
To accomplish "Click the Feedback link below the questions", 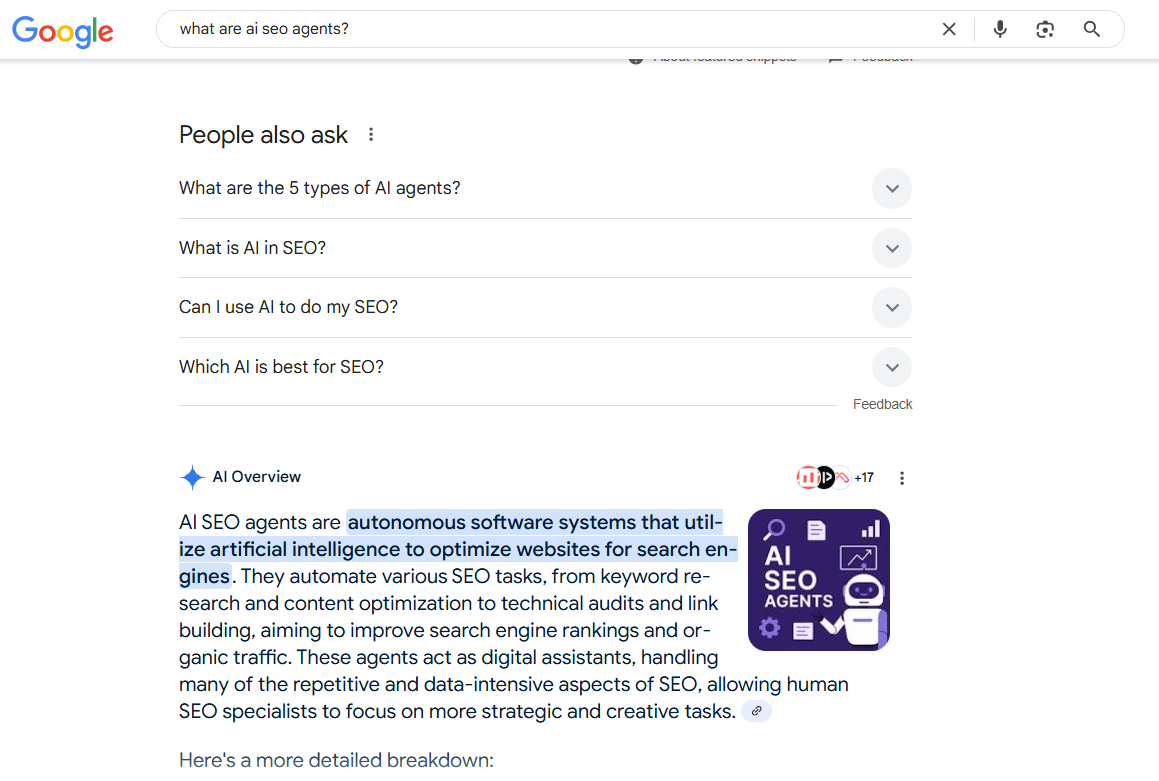I will pyautogui.click(x=882, y=404).
